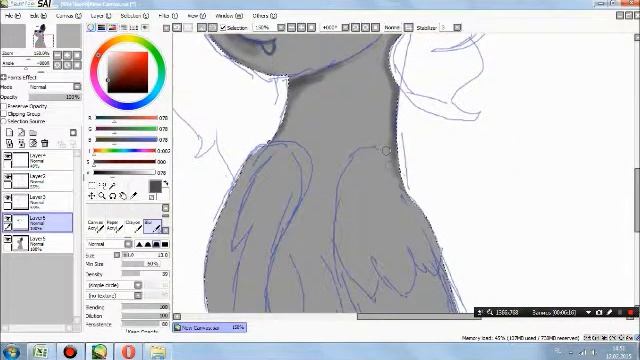This screenshot has width=640, height=360.
Task: Toggle visibility of the bottom layer
Action: point(7,239)
